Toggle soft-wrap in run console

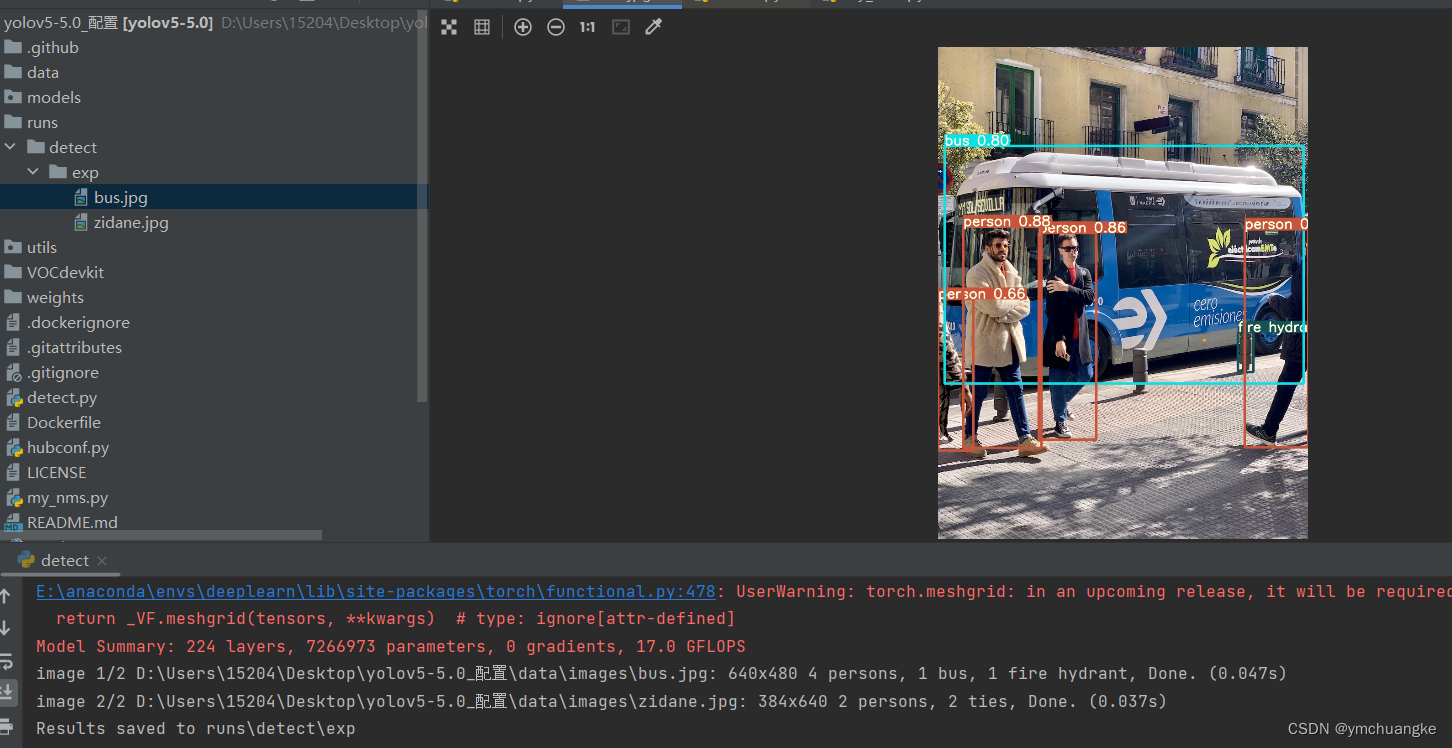(x=6, y=661)
